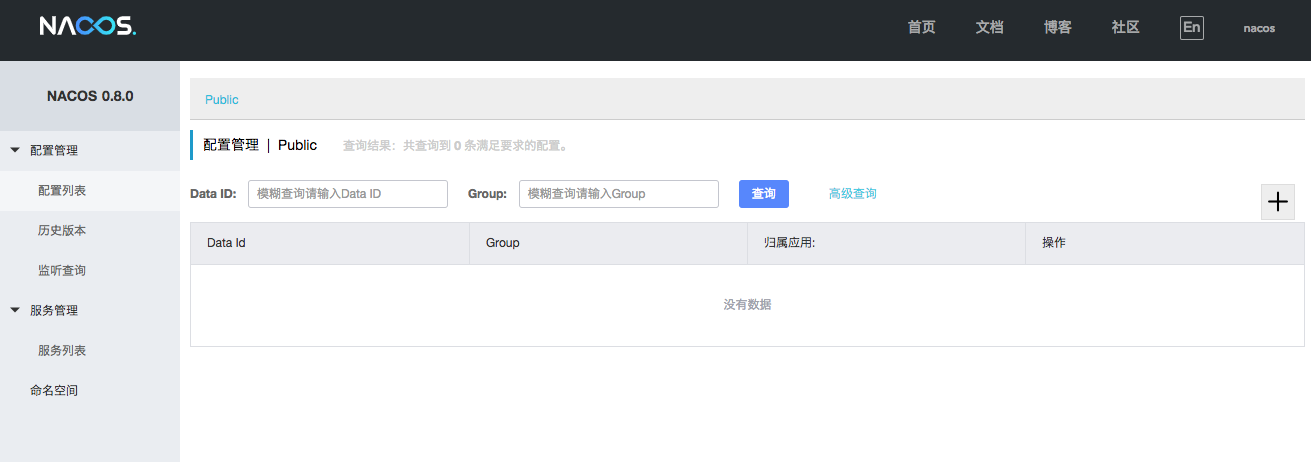Viewport: 1311px width, 462px height.
Task: Open the nacos user menu
Action: click(1259, 29)
